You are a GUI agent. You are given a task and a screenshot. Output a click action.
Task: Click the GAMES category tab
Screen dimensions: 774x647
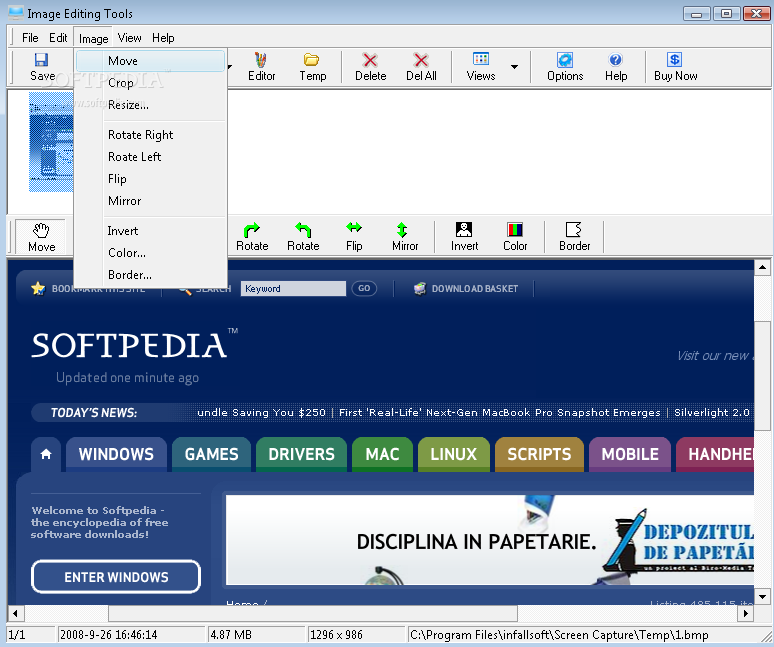[x=211, y=454]
